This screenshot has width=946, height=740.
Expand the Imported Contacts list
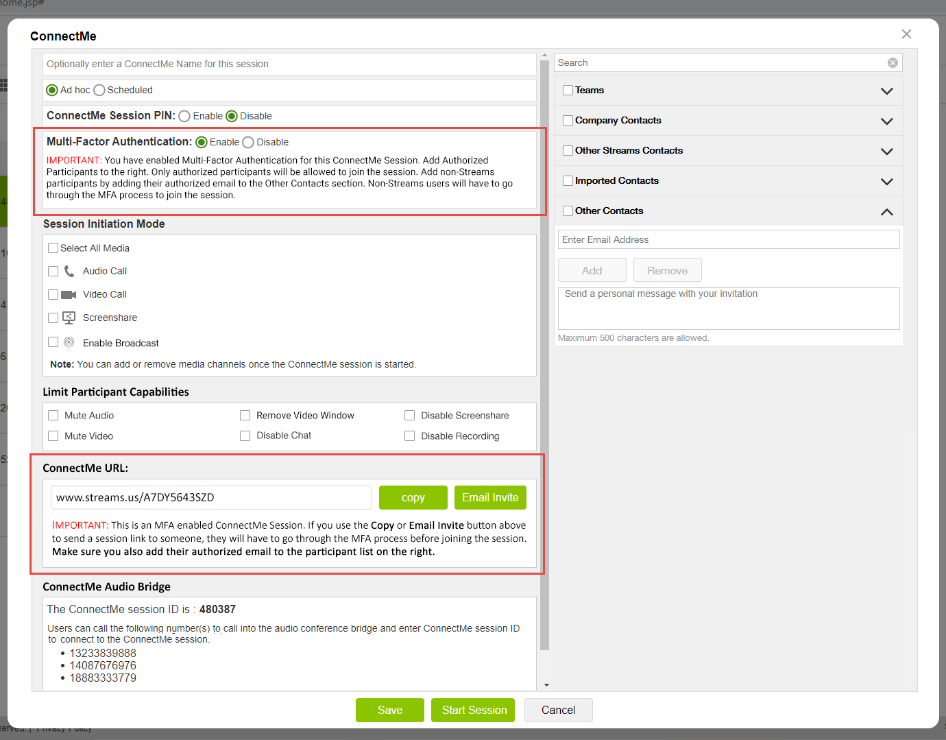[x=886, y=181]
